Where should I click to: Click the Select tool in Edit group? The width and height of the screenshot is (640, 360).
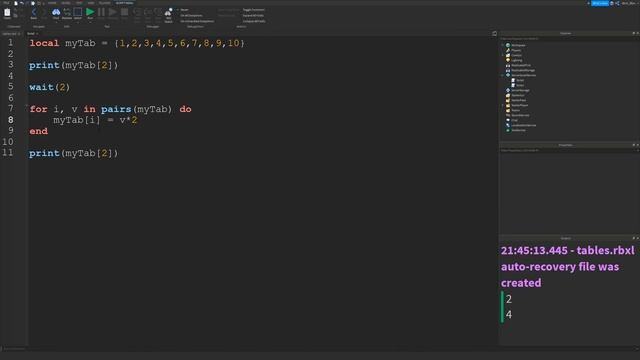coord(78,13)
